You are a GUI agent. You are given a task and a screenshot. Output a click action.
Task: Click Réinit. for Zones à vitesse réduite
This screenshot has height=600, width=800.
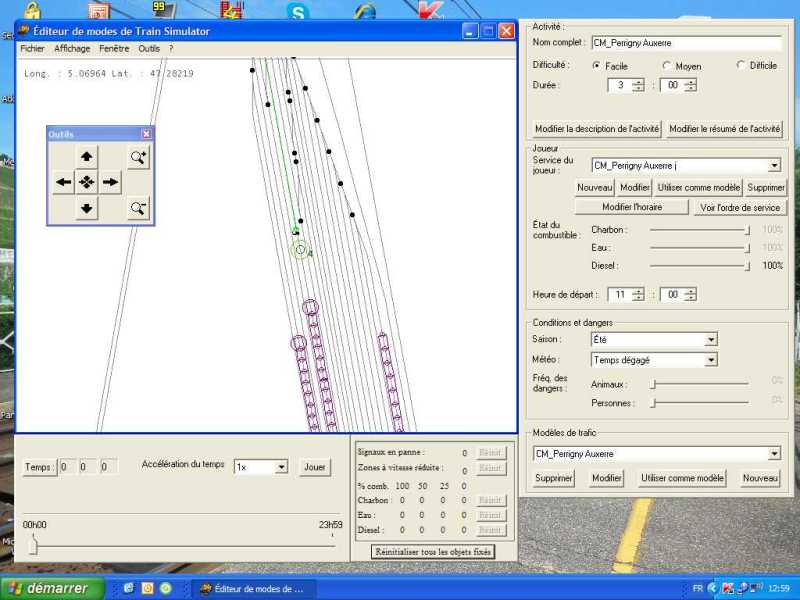point(490,468)
